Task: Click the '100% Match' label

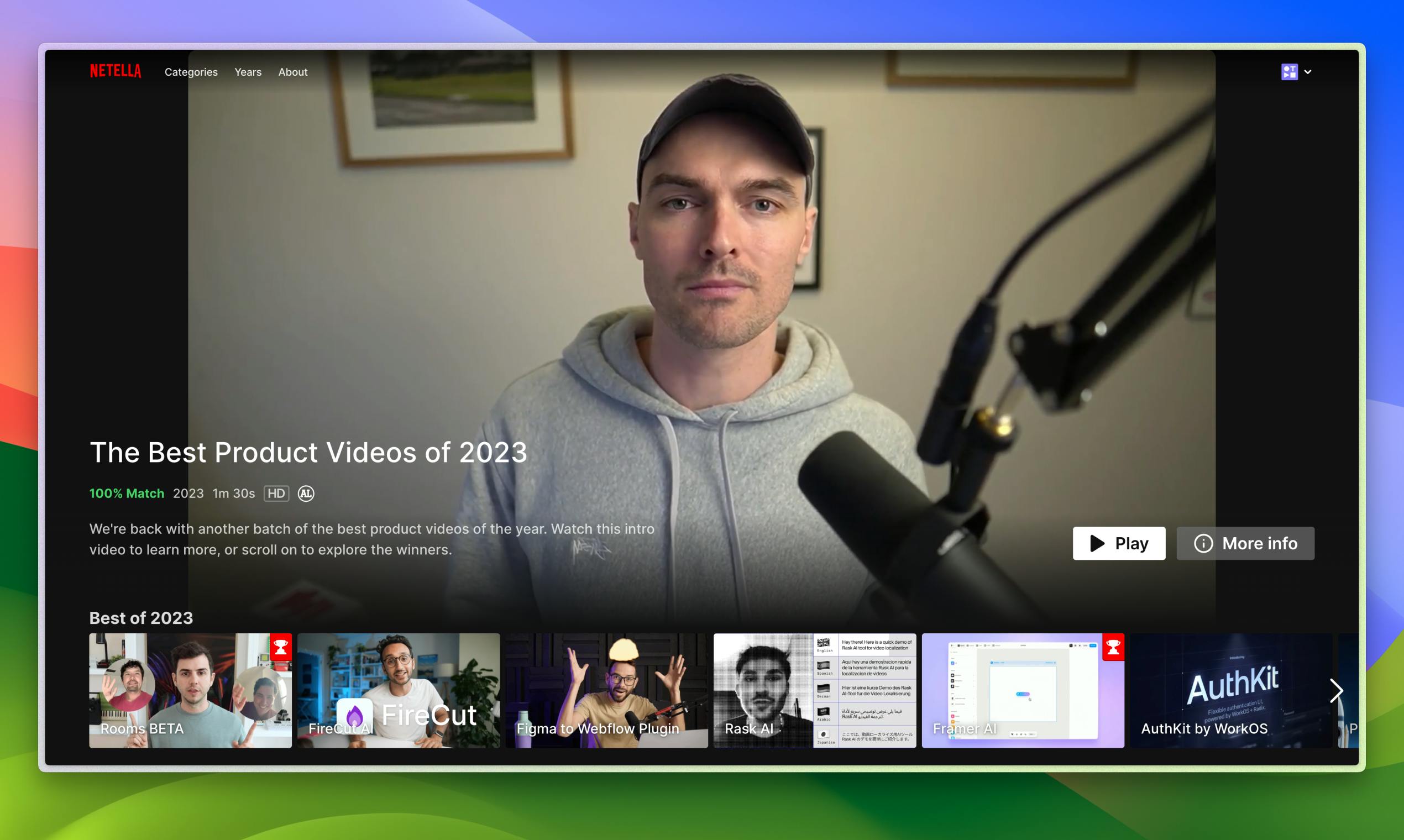Action: pyautogui.click(x=127, y=494)
